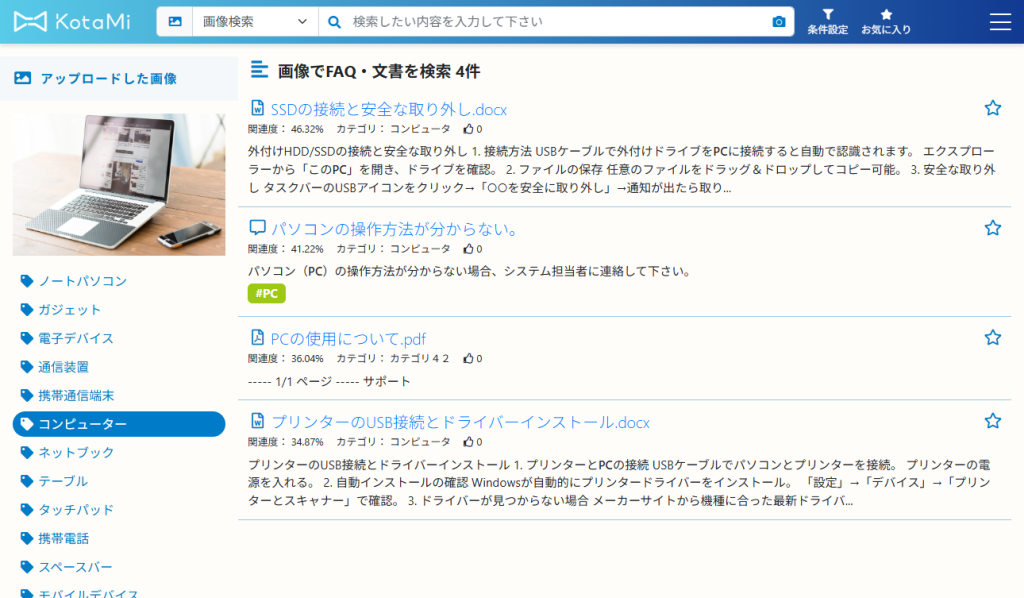The image size is (1024, 598).
Task: Select the ノートパソコン tag
Action: coord(82,281)
